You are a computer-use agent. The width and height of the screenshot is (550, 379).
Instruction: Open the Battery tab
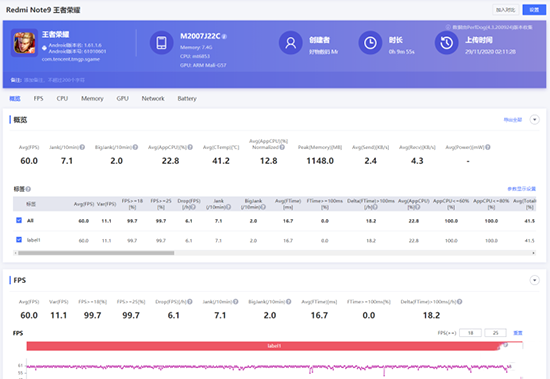[x=187, y=99]
